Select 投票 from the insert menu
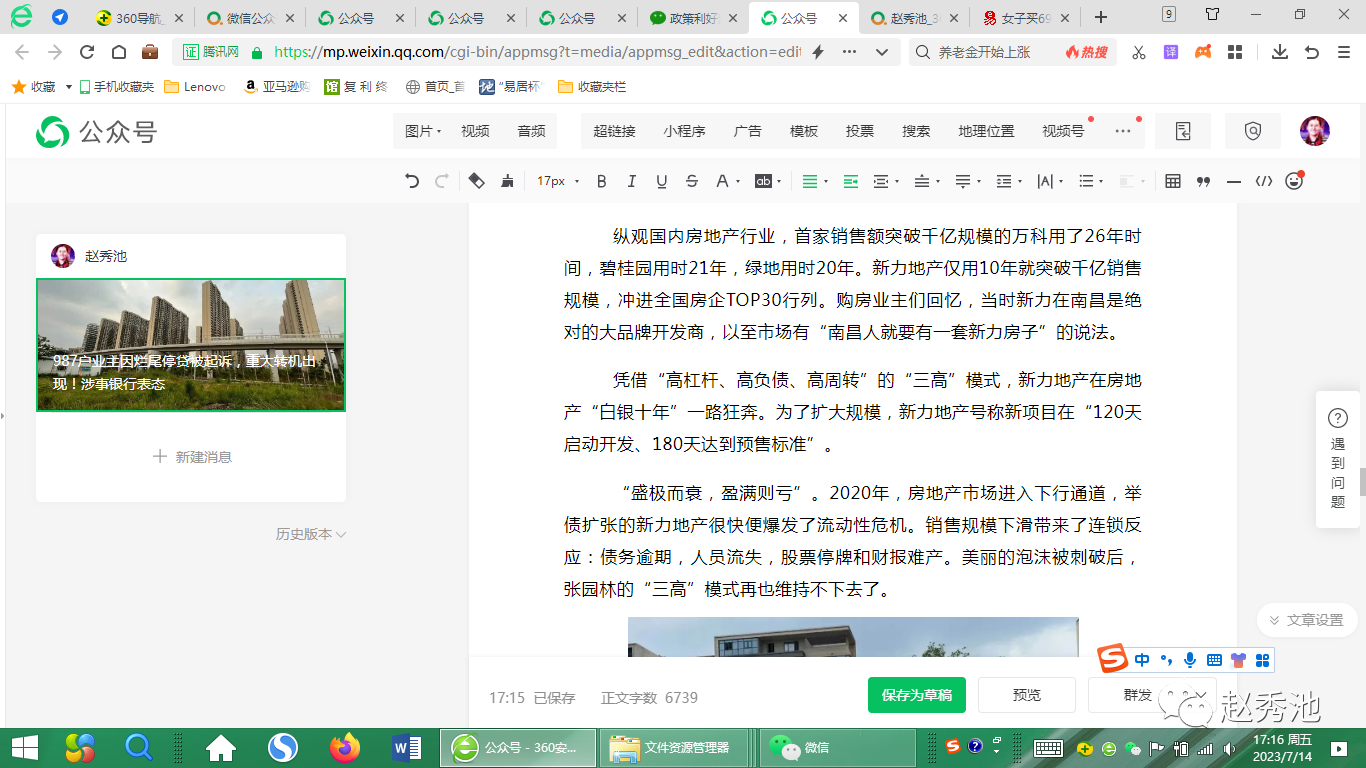 point(859,131)
